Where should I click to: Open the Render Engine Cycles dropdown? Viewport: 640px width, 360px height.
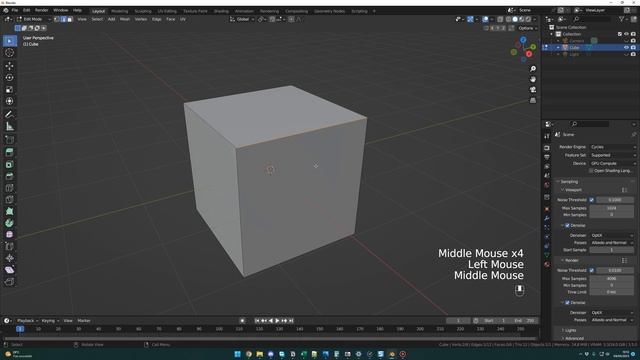click(613, 147)
